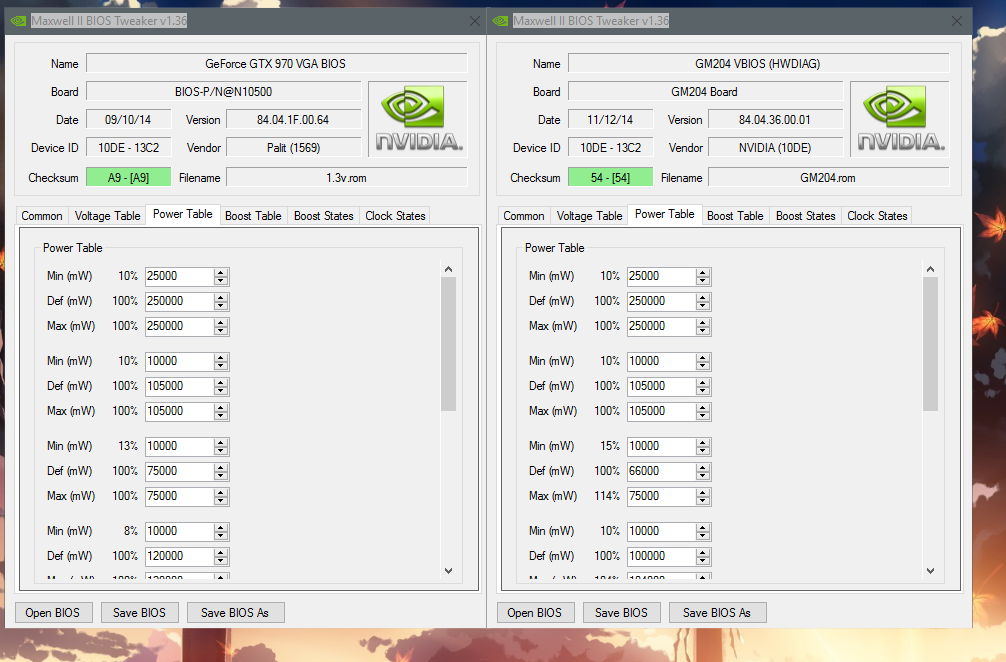
Task: Click the stepper on the Def (mW) 105000 field, left window
Action: coord(221,386)
